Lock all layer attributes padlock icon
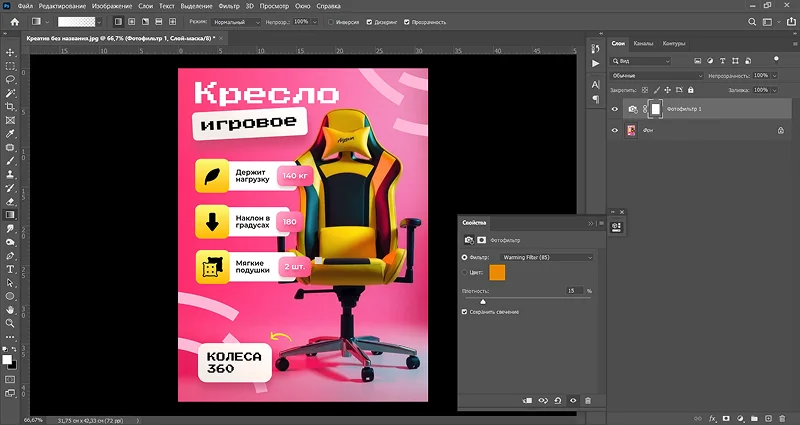 tap(690, 90)
